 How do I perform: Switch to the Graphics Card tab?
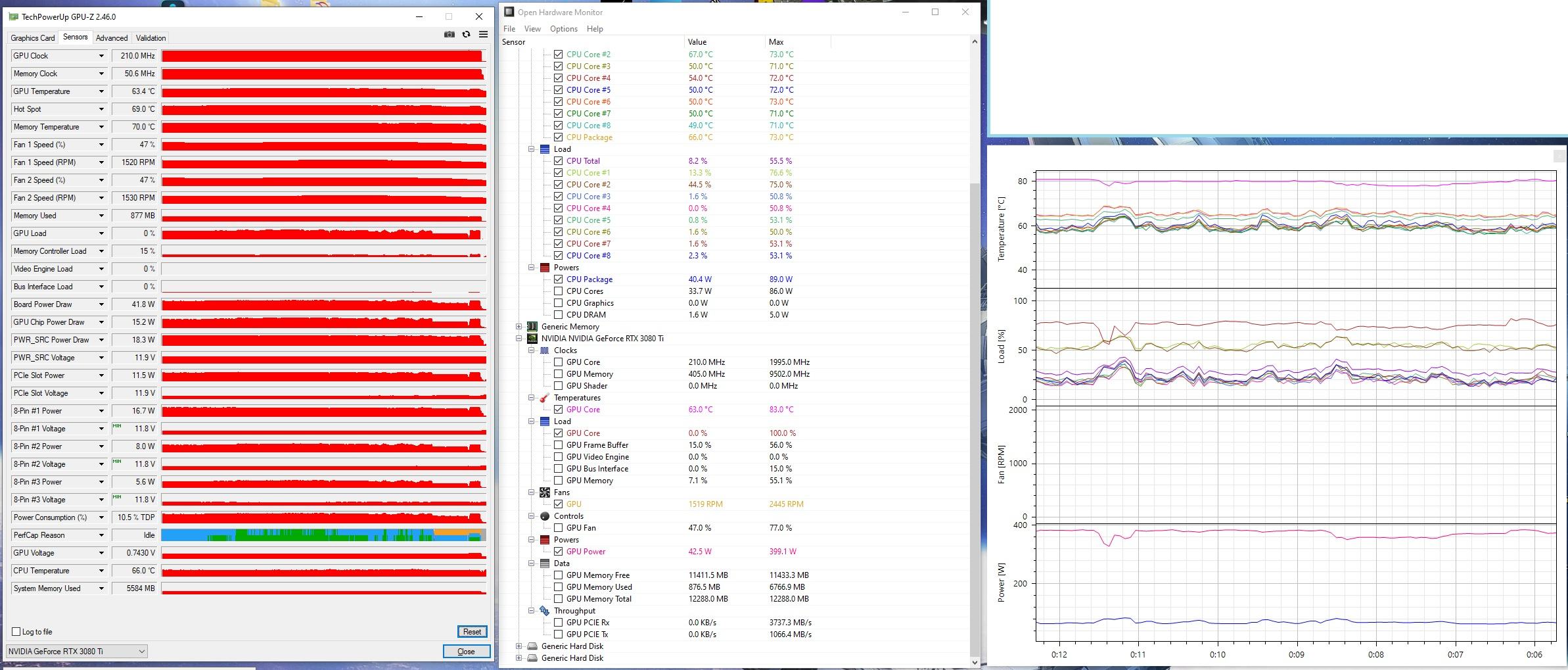(x=33, y=38)
